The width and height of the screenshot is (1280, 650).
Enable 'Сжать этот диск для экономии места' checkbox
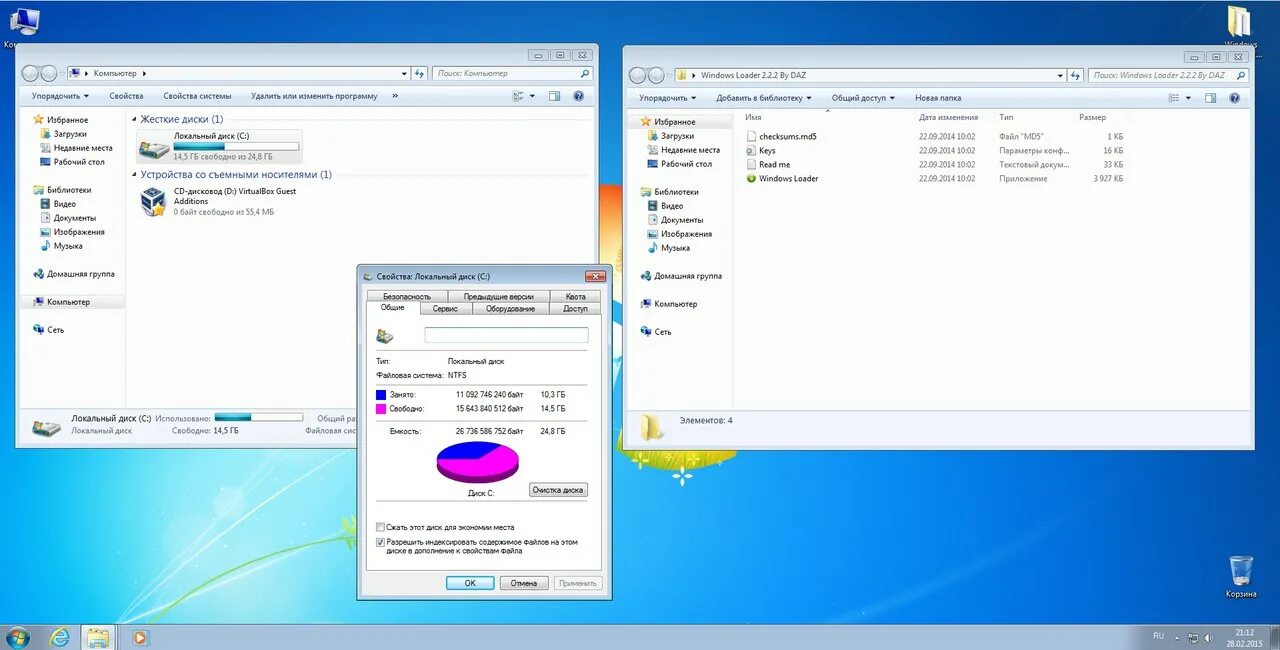(380, 527)
